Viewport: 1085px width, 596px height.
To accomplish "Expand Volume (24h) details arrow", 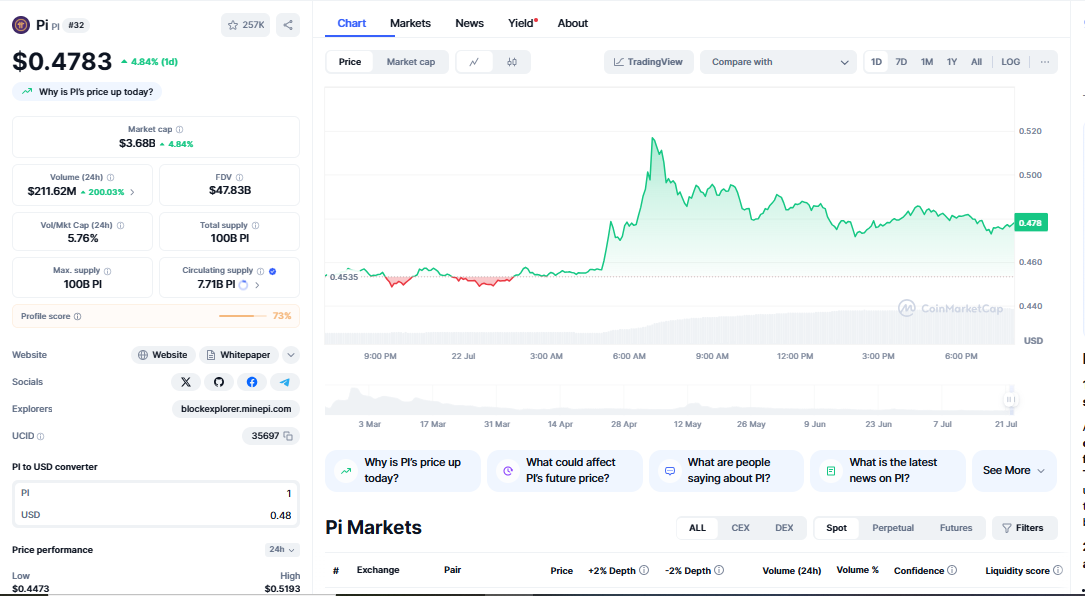I will click(x=132, y=192).
